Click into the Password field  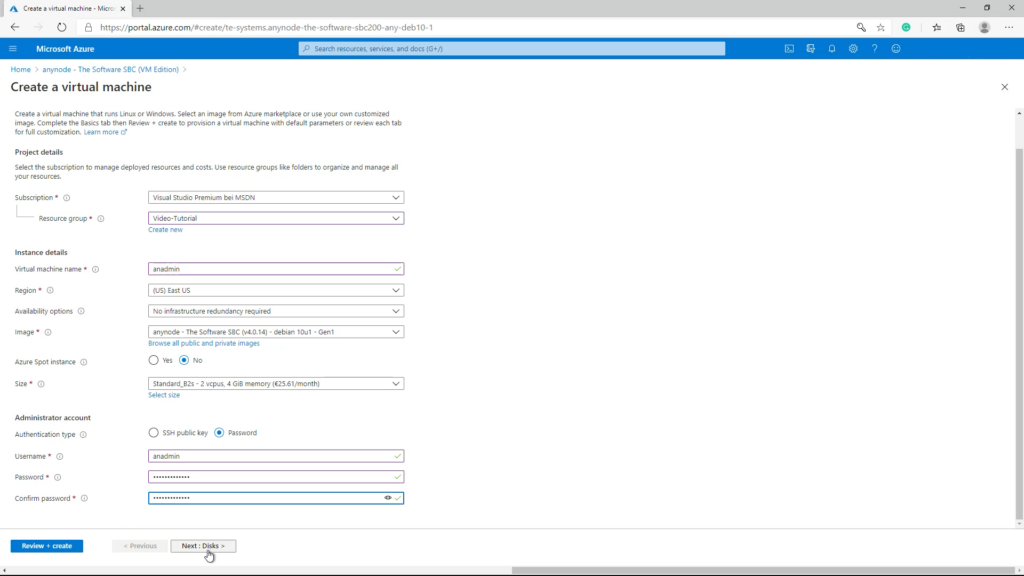pyautogui.click(x=276, y=477)
